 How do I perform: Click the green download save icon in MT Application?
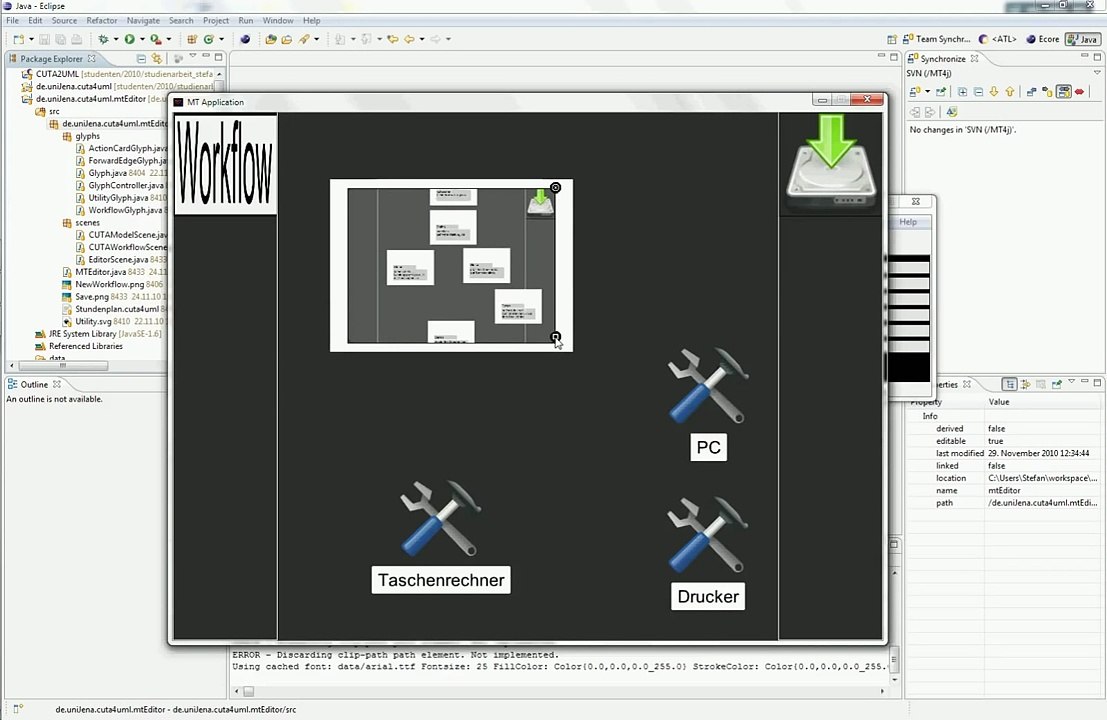click(831, 162)
